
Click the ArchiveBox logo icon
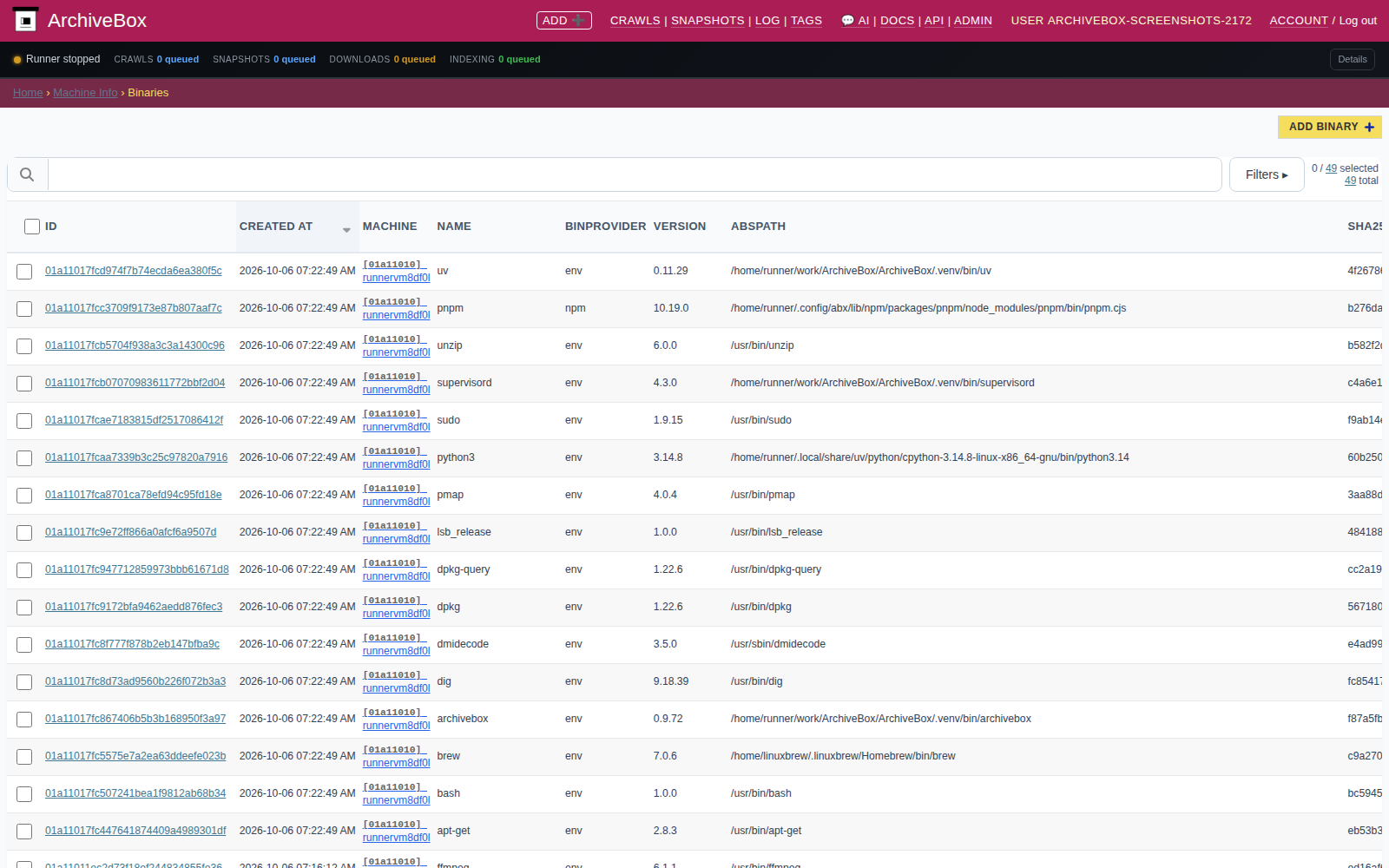pos(26,20)
